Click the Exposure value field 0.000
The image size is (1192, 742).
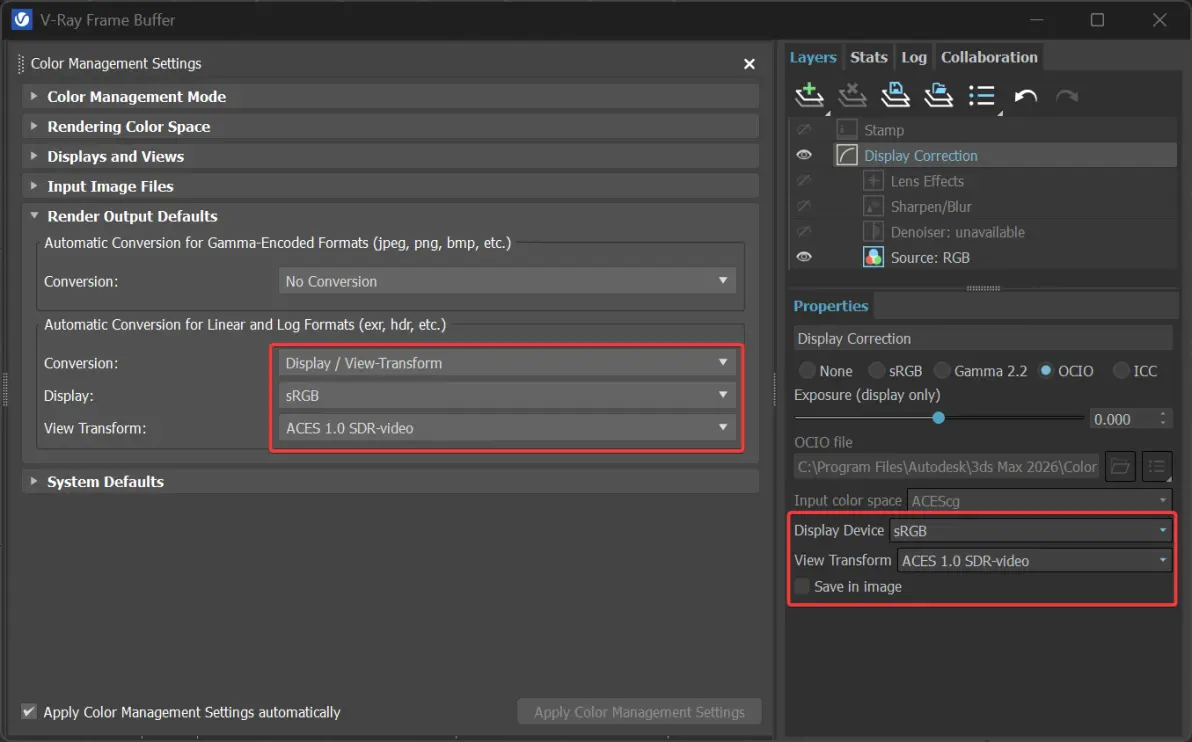coord(1123,419)
